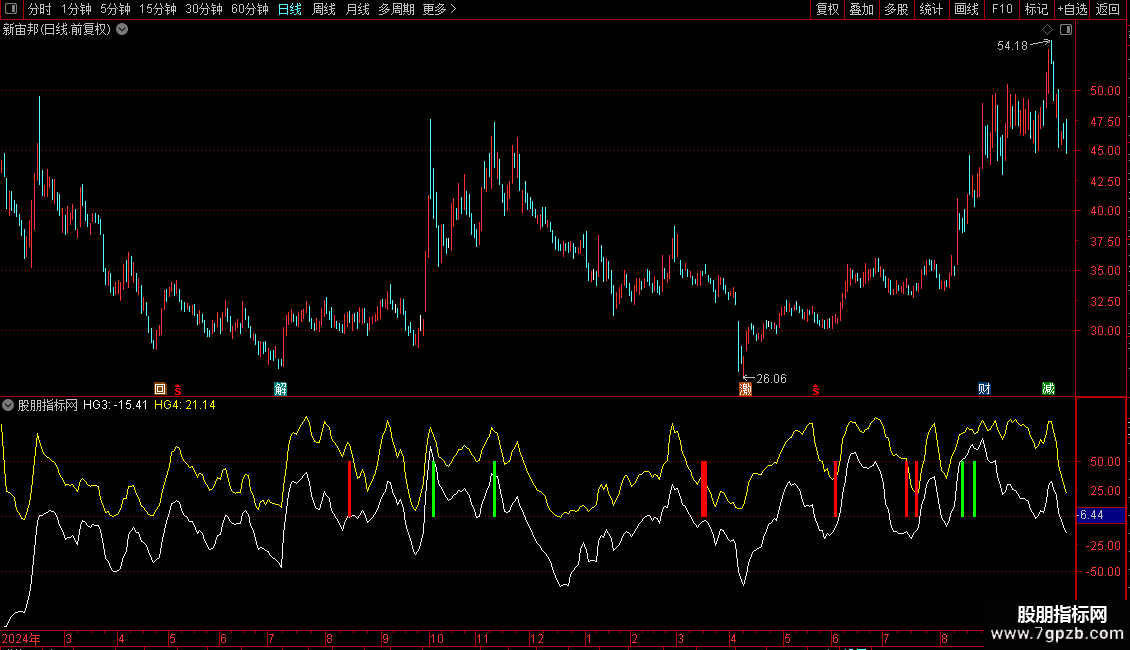Open the F10 company info page
This screenshot has height=650, width=1130.
click(1002, 9)
